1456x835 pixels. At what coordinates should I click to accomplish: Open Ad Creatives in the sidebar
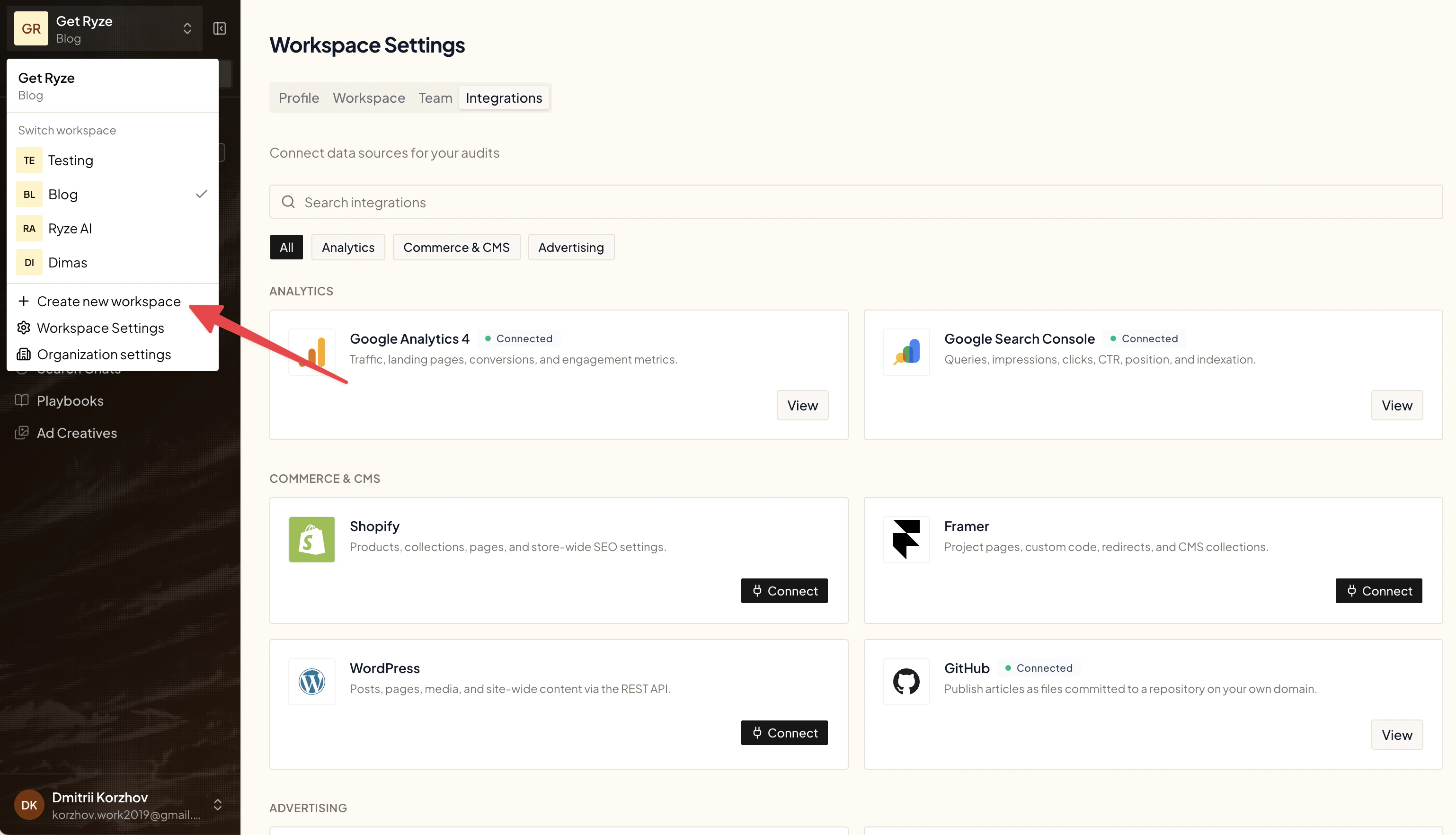77,433
